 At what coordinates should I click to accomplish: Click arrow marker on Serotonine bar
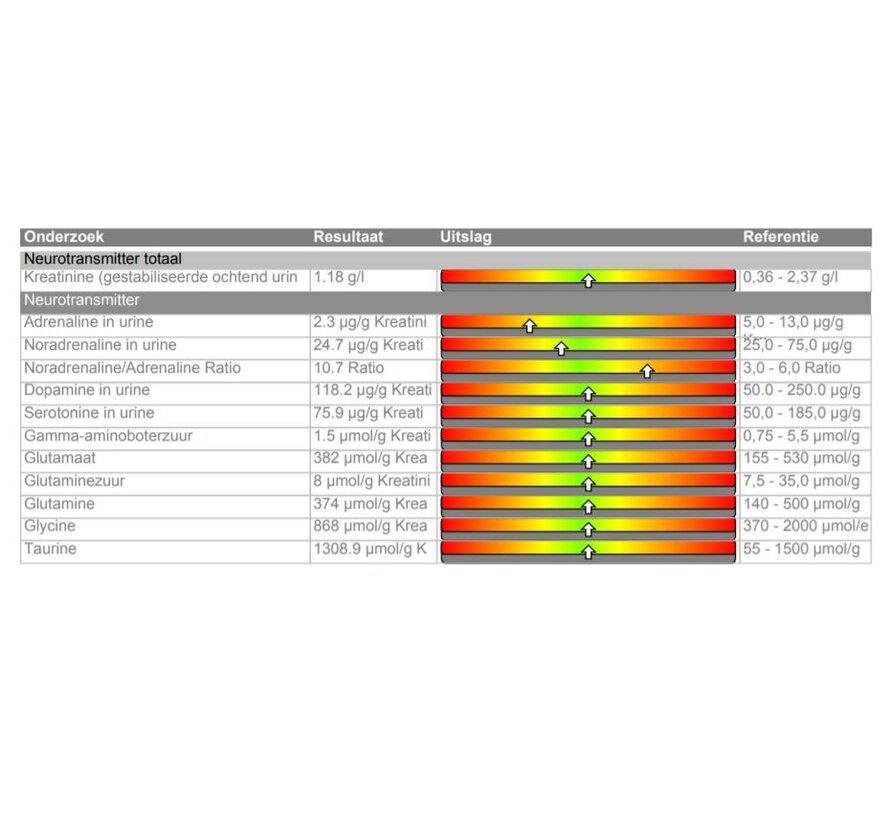[589, 417]
